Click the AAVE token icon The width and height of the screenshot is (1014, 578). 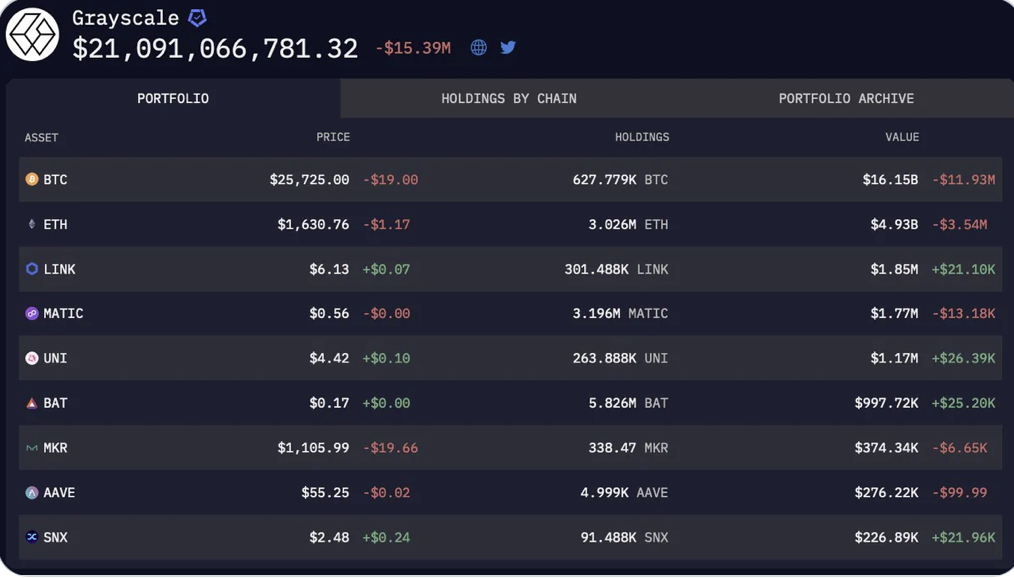click(x=32, y=492)
